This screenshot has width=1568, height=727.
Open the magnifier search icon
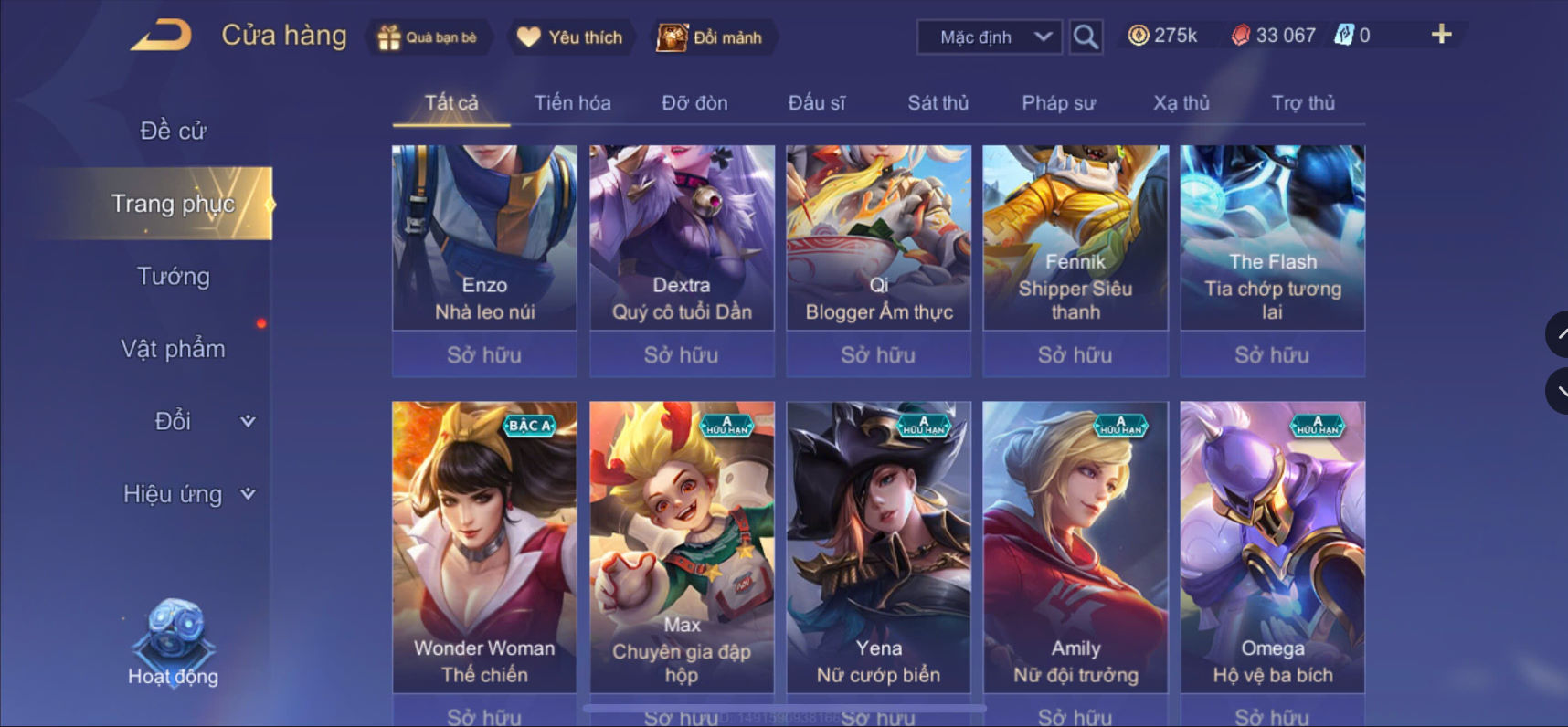[1086, 37]
